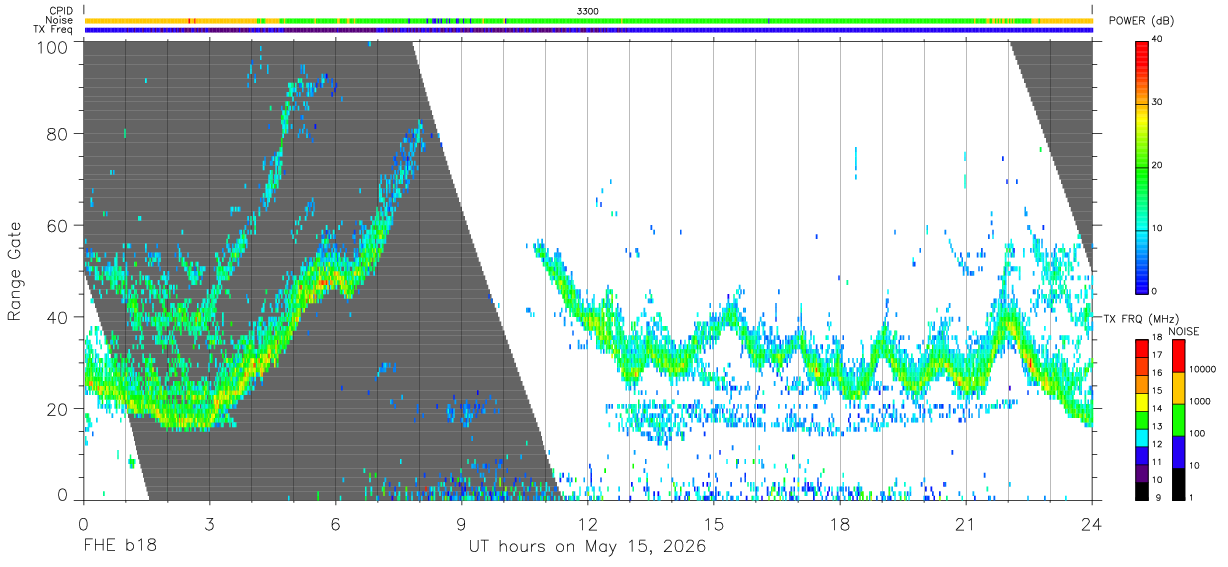The image size is (1228, 567).
Task: Click the Range Gate axis title
Action: 16,271
